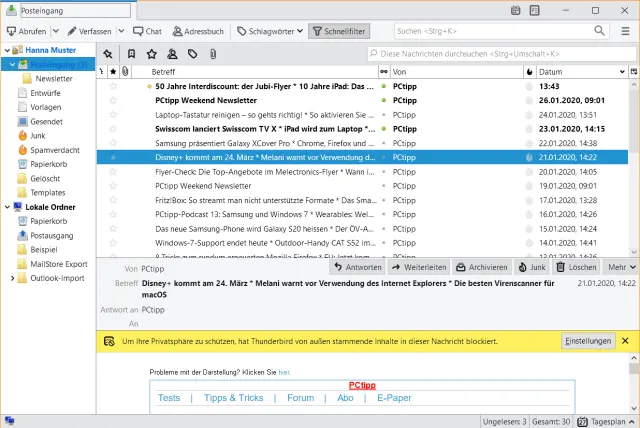640x428 pixels.
Task: Collapse the Hanna Muster account
Action: click(x=7, y=50)
